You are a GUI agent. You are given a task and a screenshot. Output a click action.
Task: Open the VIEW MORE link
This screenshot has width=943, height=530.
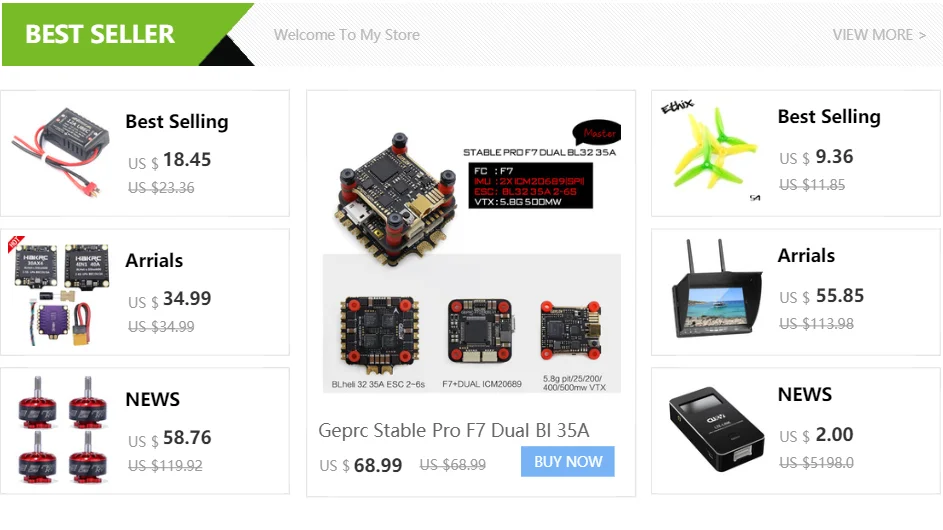tap(879, 35)
